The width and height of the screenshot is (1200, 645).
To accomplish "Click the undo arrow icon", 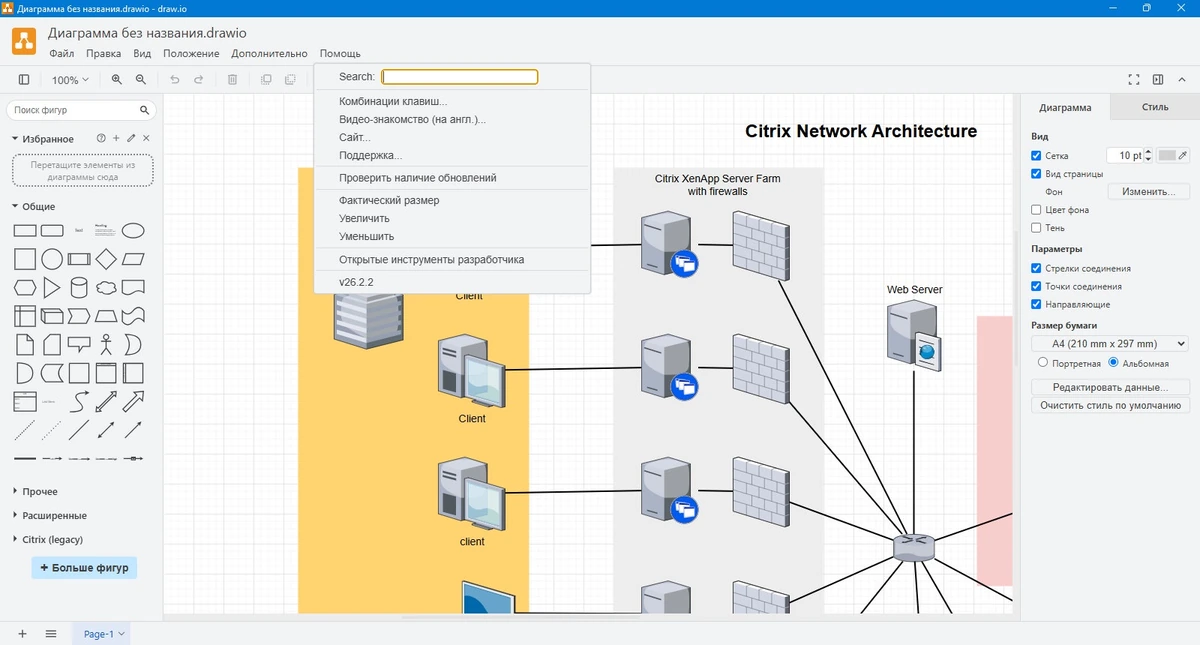I will coord(175,80).
